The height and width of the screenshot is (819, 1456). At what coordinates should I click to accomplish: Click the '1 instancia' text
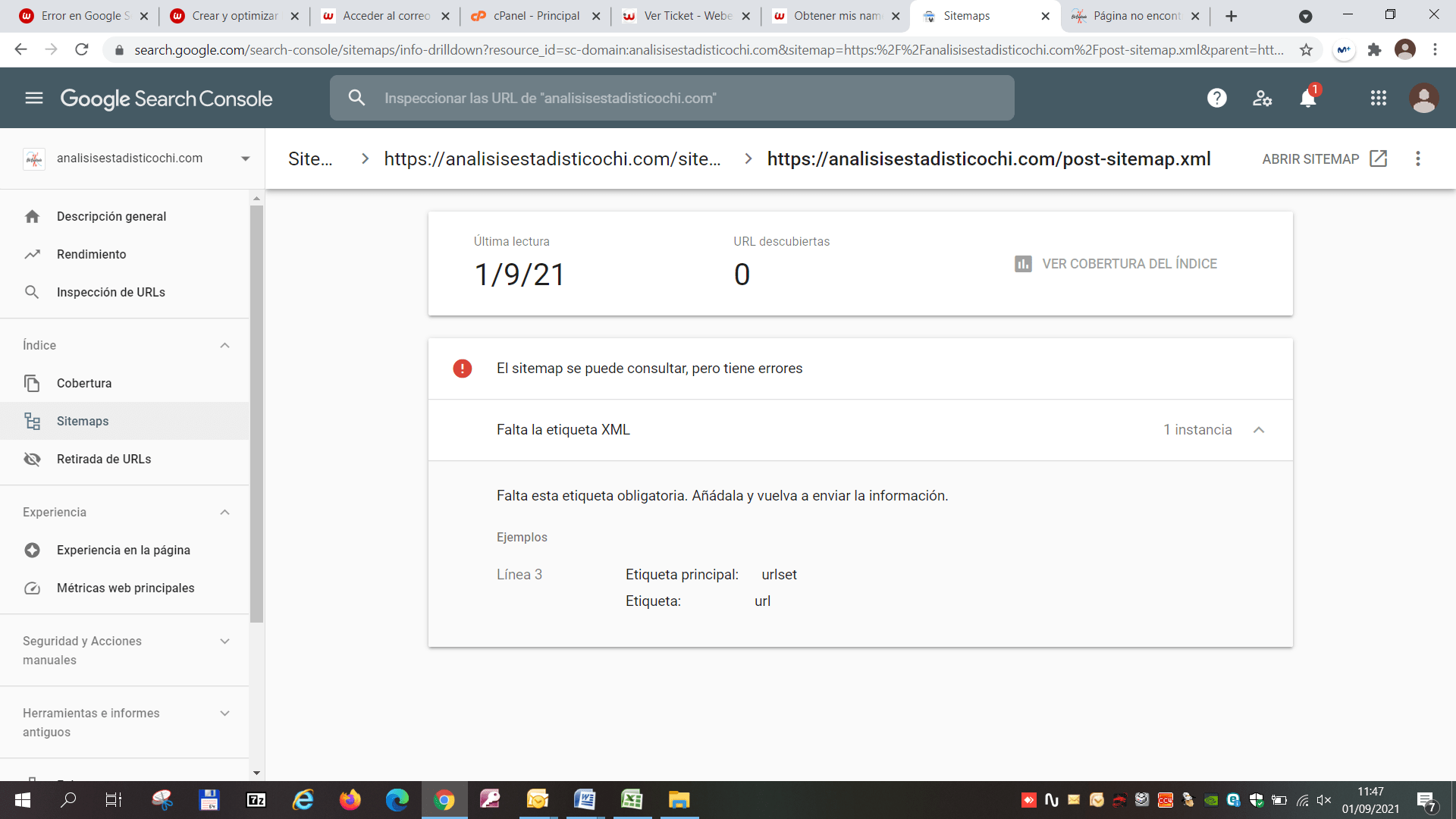click(x=1197, y=430)
